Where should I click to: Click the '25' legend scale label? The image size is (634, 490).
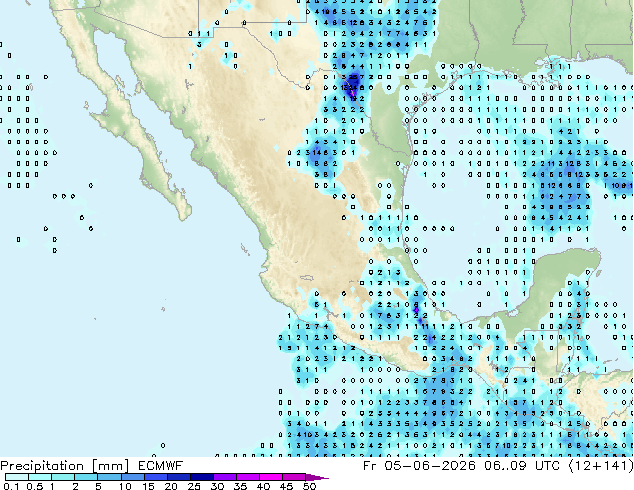pos(194,486)
